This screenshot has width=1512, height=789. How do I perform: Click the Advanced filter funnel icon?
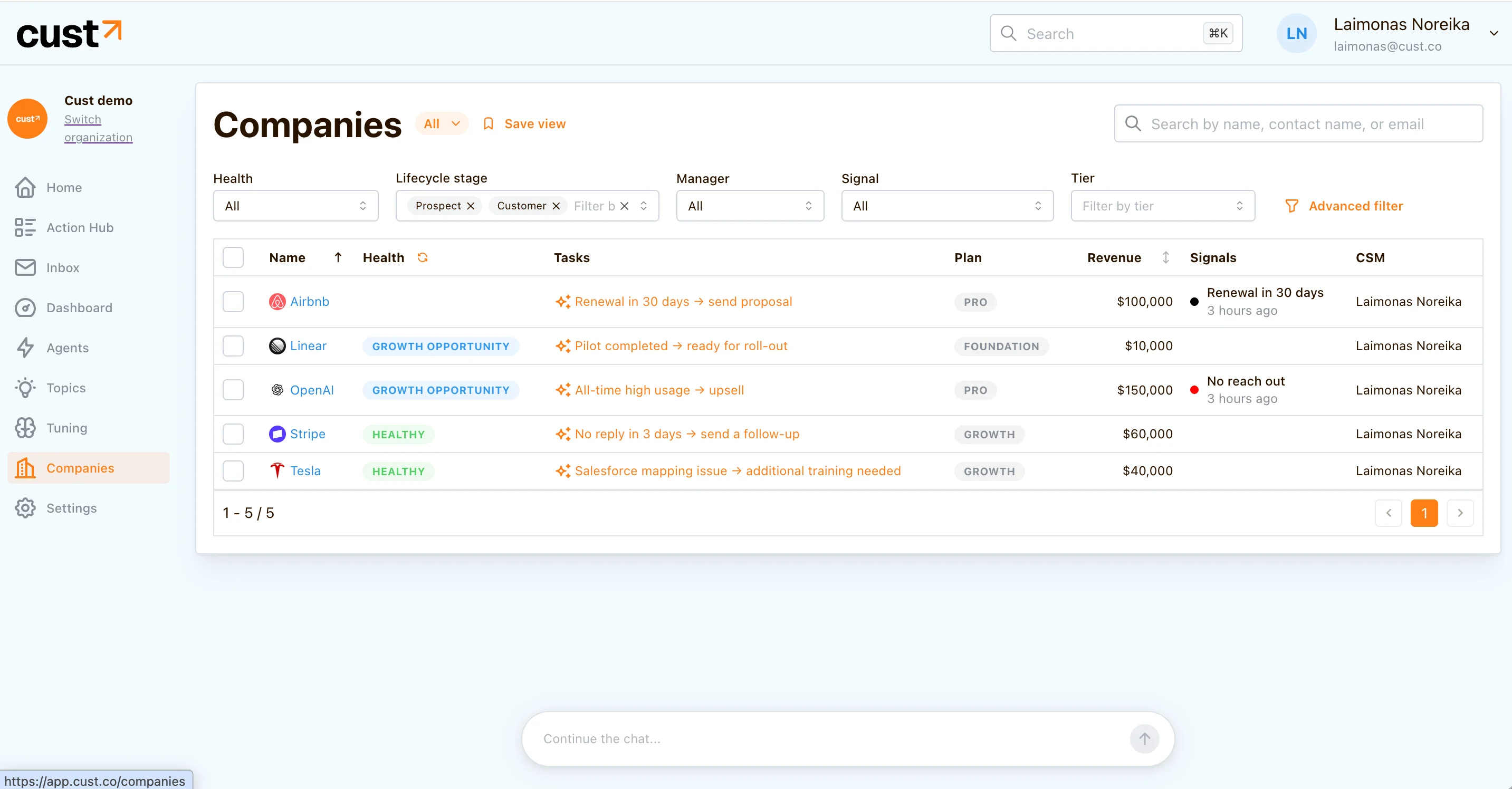1291,206
